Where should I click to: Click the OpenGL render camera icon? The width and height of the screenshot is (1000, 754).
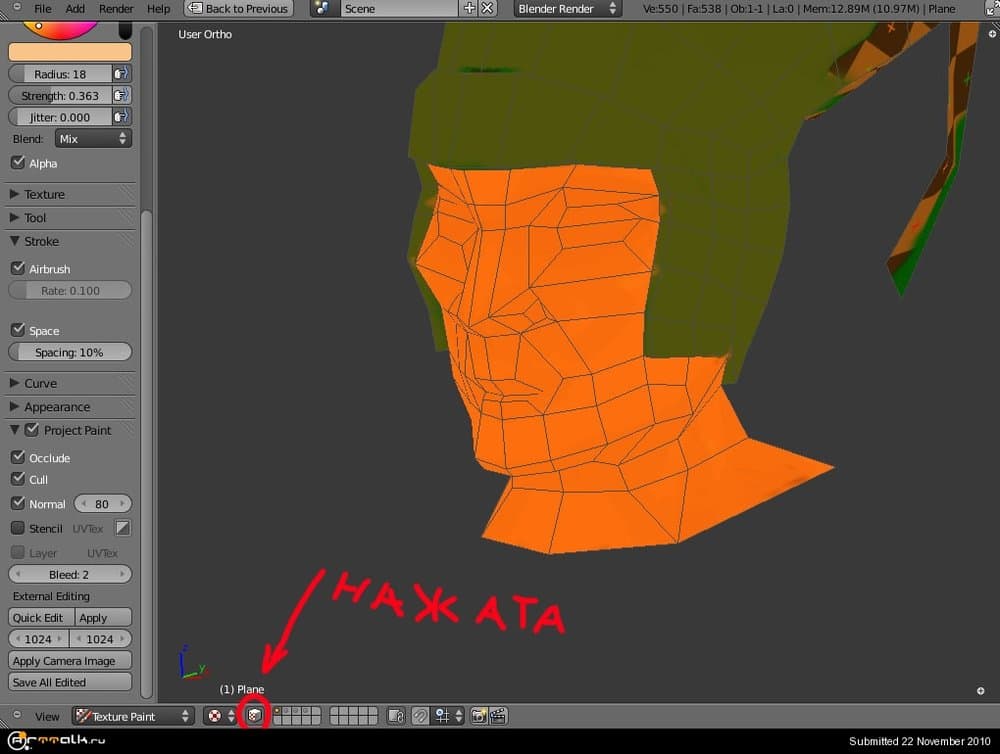point(479,716)
